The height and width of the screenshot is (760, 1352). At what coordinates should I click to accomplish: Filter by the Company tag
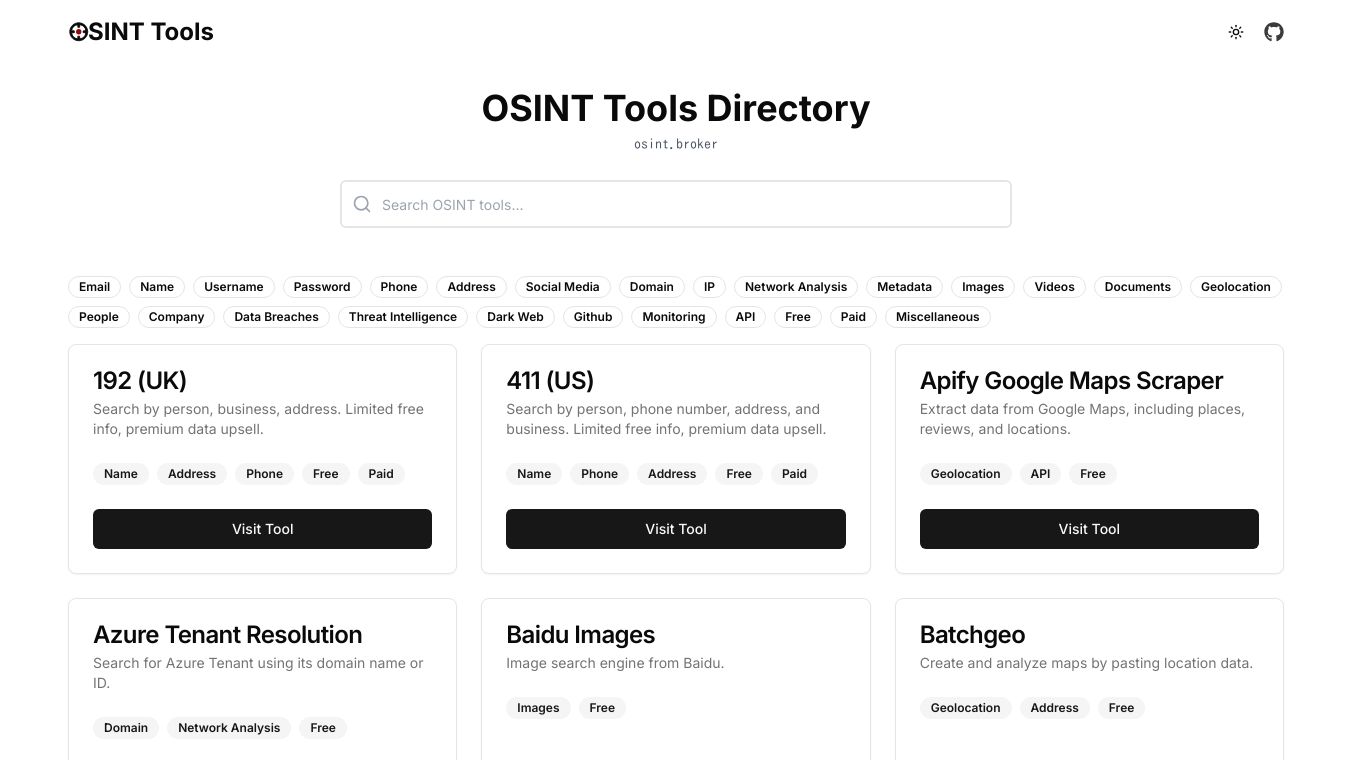(177, 317)
